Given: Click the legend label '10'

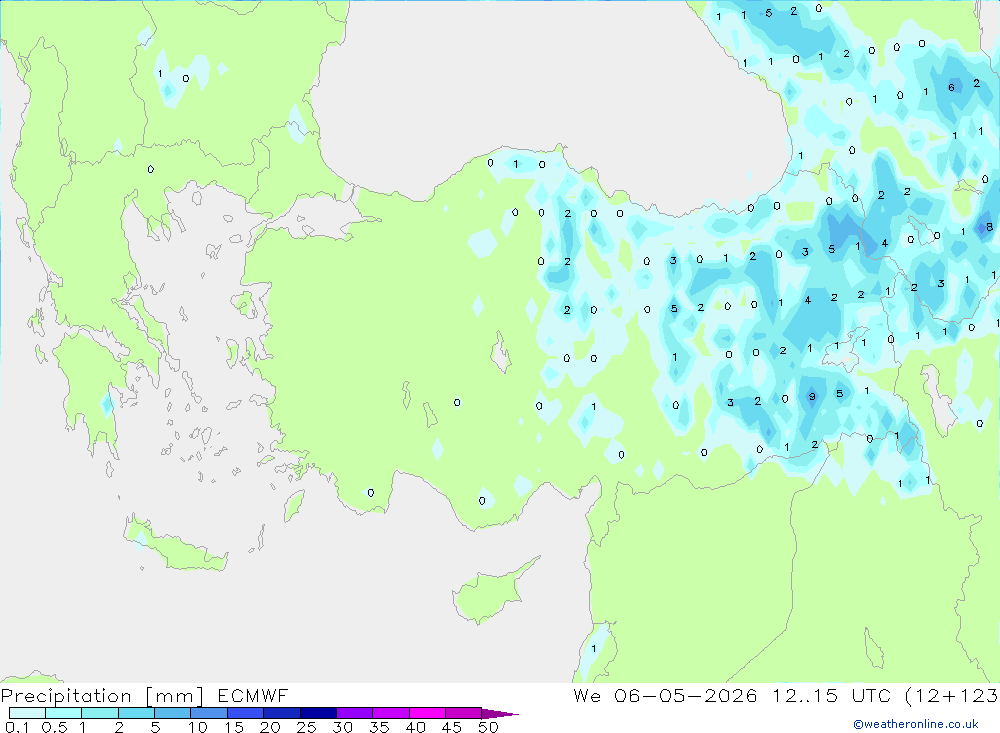Looking at the screenshot, I should point(198,727).
